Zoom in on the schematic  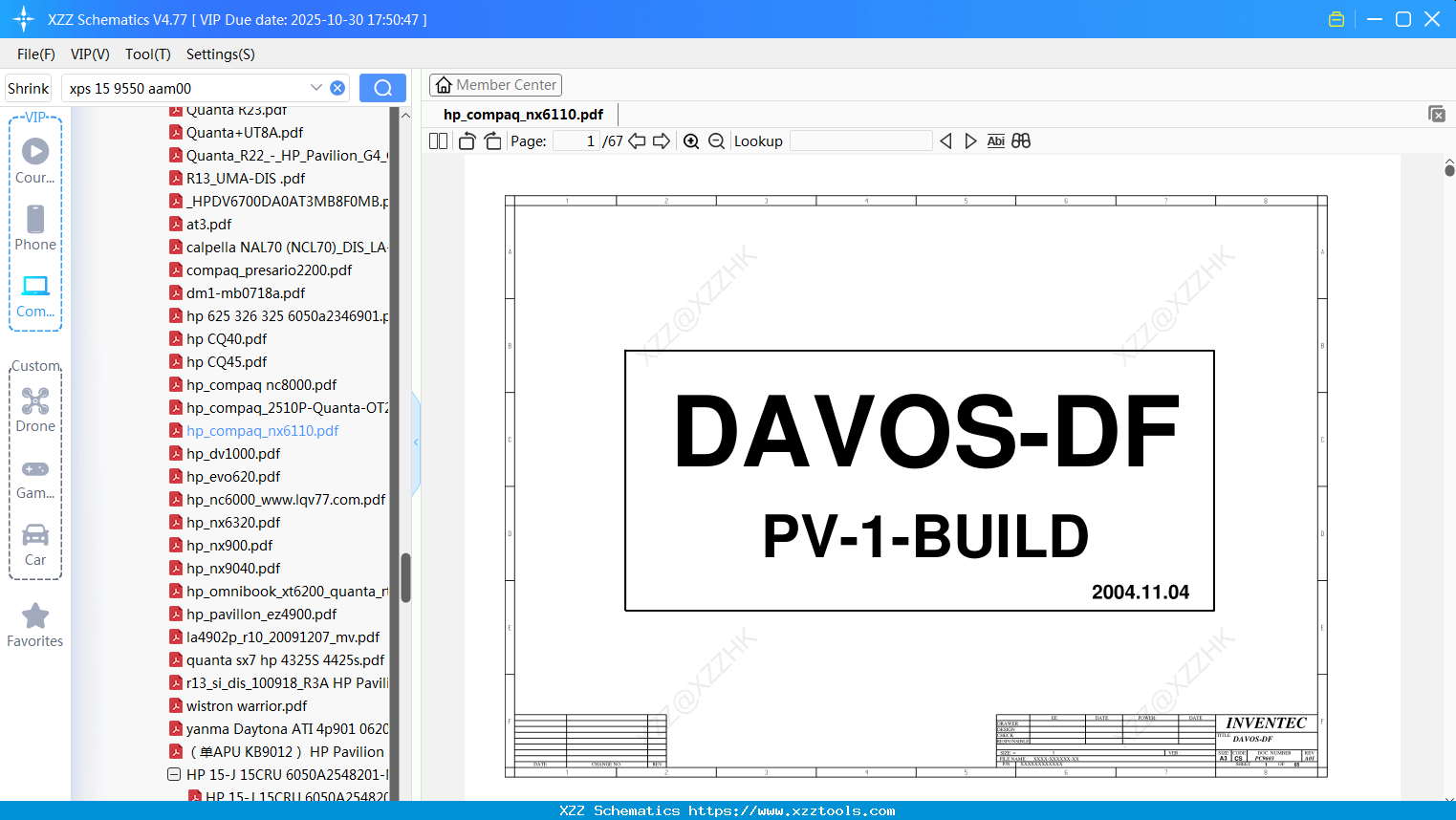click(691, 141)
